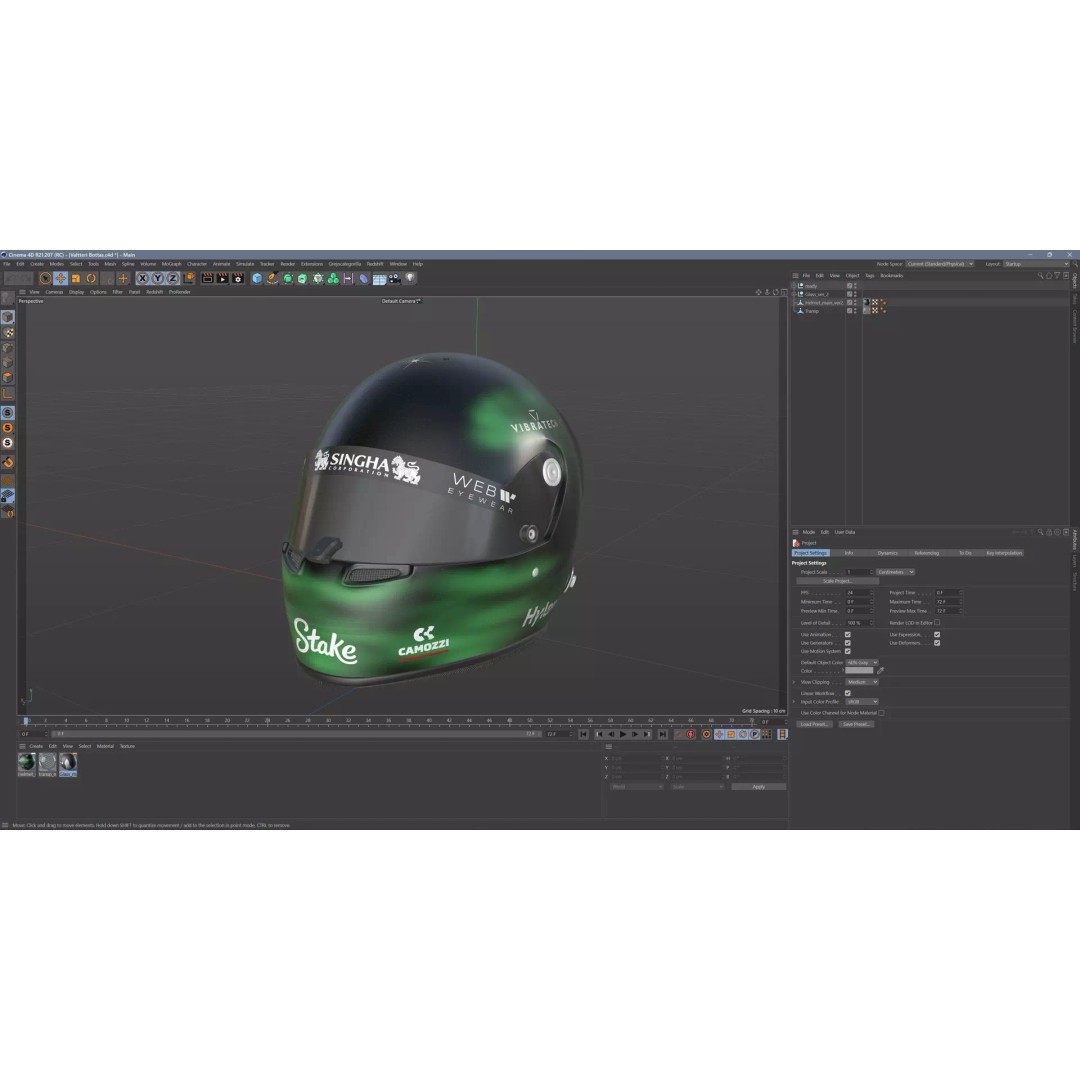Render to Picture Viewer

point(222,278)
